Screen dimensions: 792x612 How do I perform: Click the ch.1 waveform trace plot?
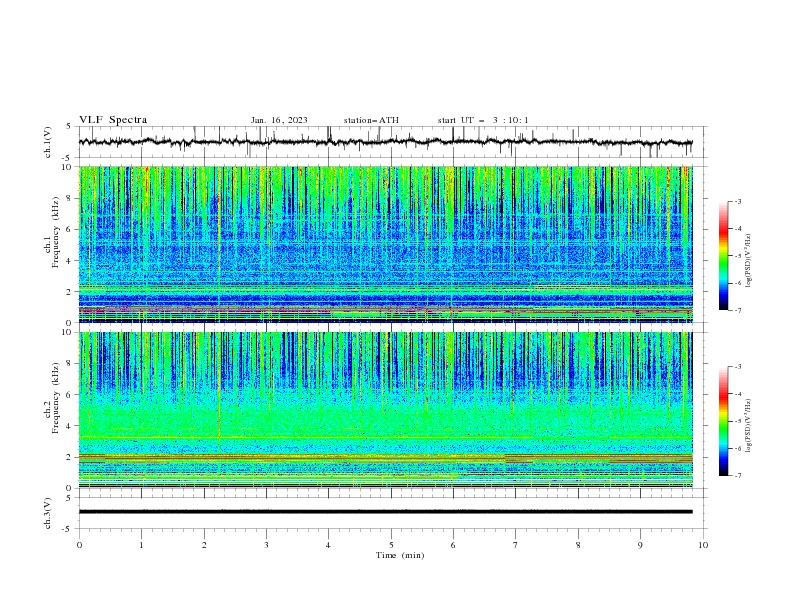pyautogui.click(x=386, y=142)
